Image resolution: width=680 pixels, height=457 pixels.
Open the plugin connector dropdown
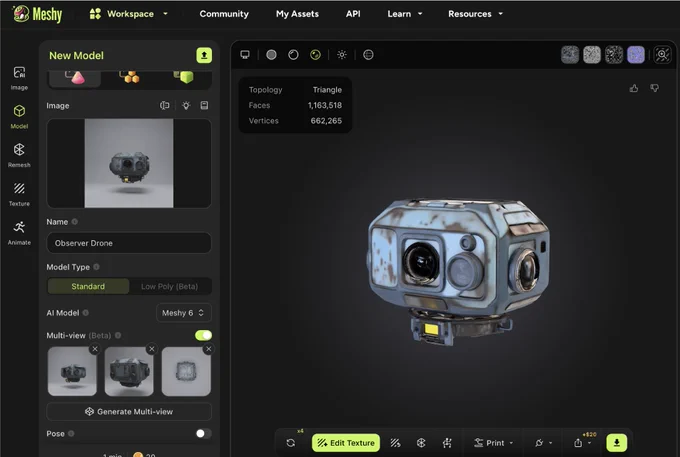pos(543,443)
